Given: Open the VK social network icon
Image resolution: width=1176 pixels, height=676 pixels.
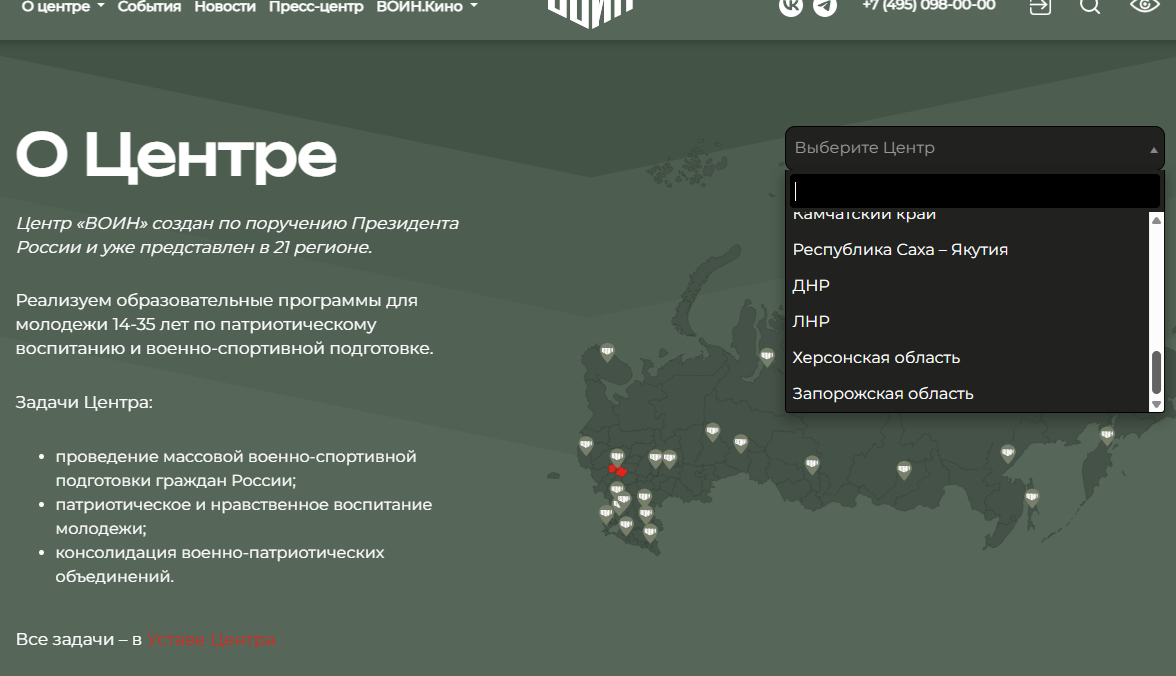Looking at the screenshot, I should click(x=790, y=6).
